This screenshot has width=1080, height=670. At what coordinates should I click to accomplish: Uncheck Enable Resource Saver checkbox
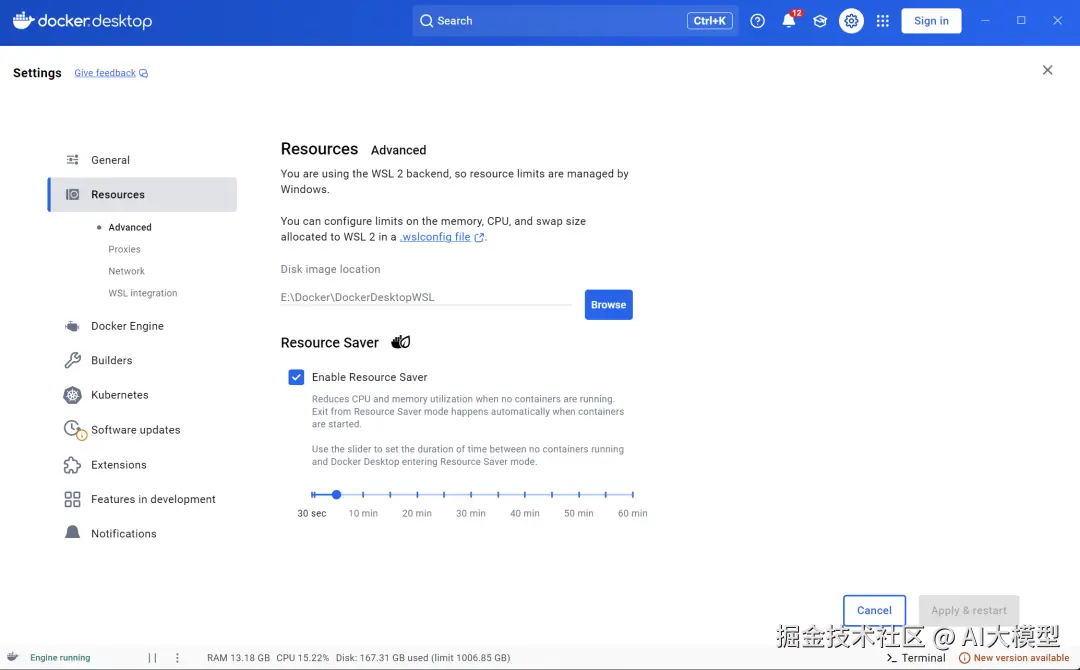click(x=296, y=377)
